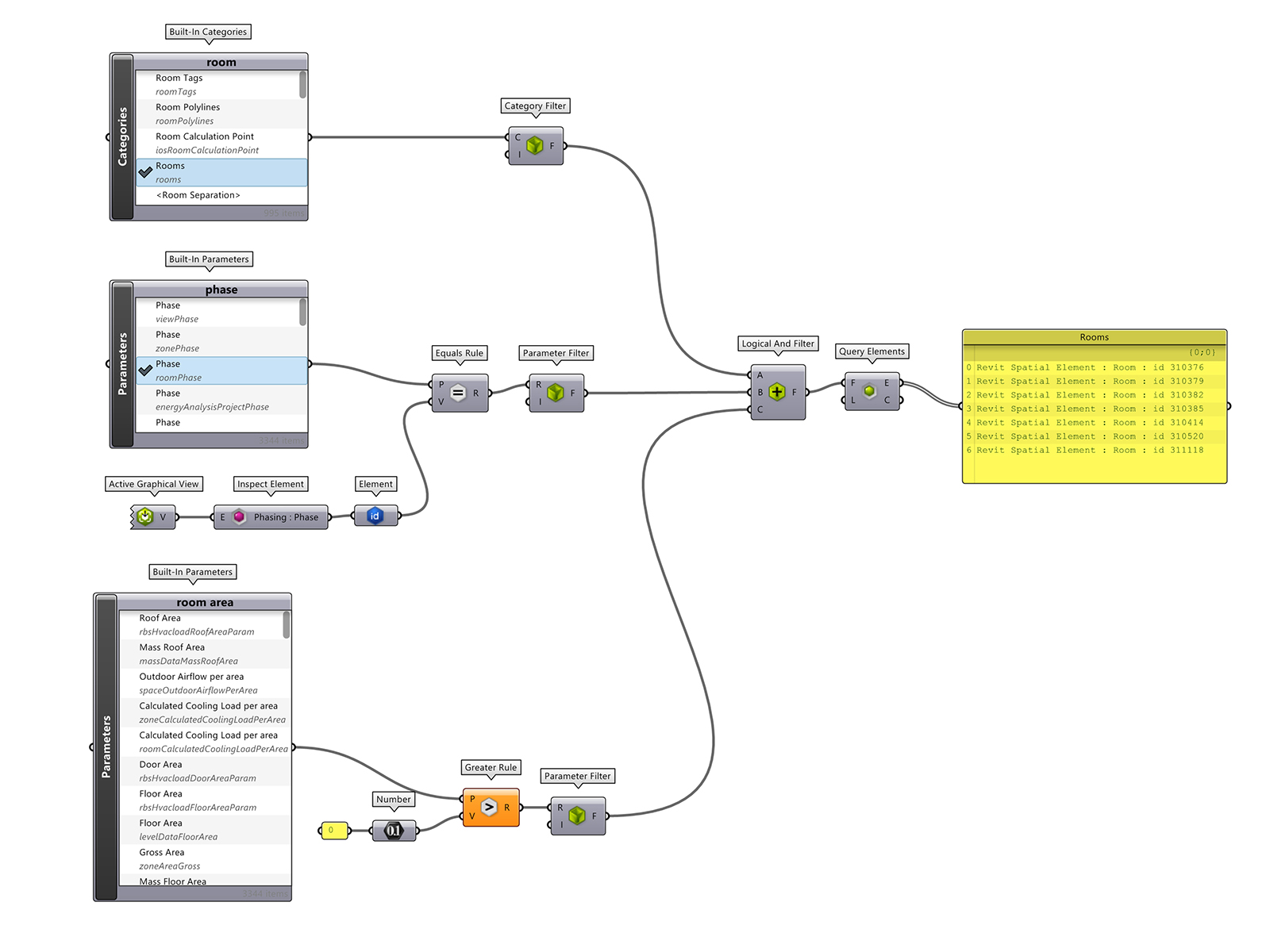
Task: Select the orange Greater Rule component icon
Action: 489,808
